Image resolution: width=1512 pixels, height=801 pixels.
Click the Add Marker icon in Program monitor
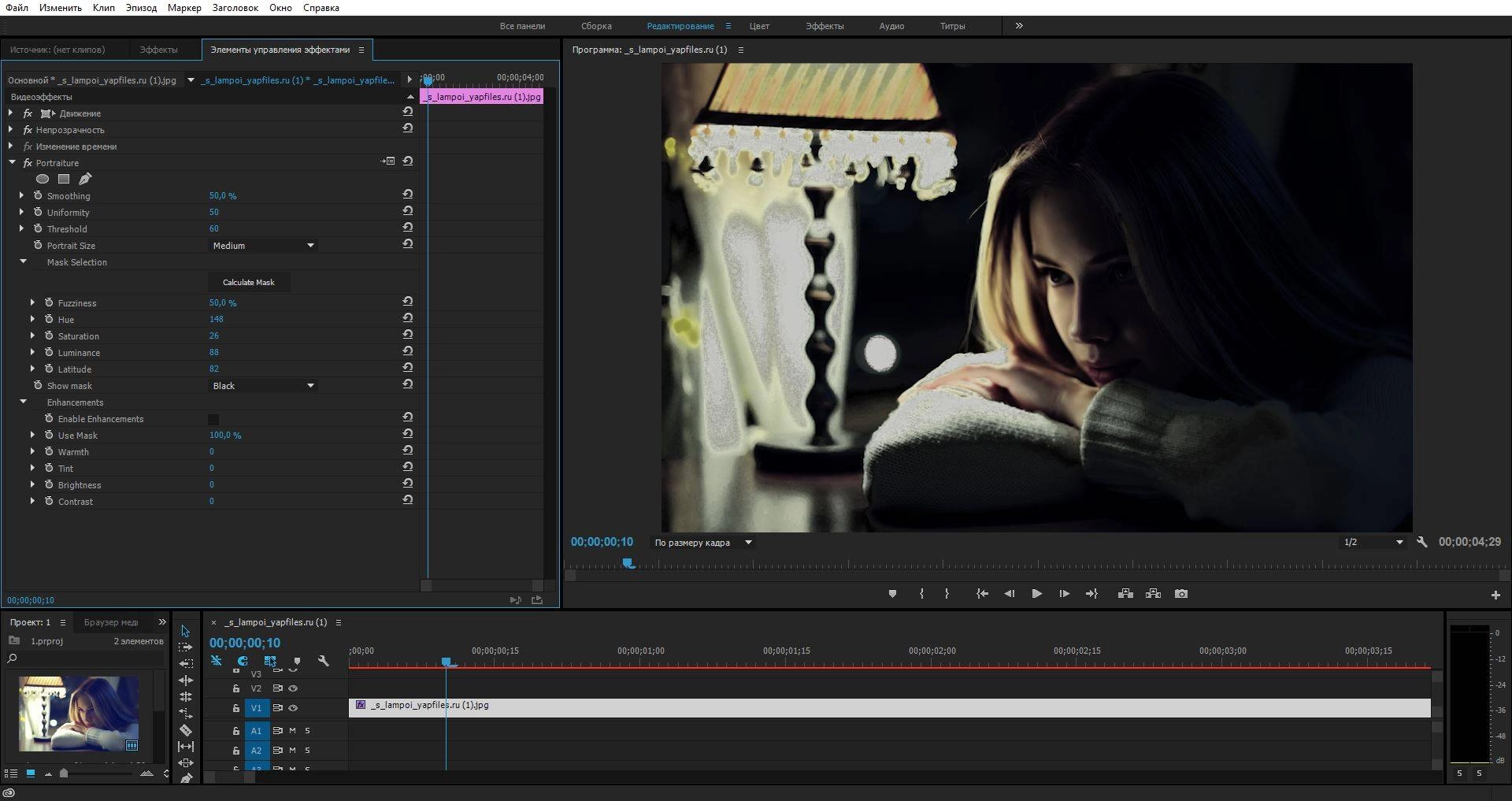pyautogui.click(x=892, y=594)
